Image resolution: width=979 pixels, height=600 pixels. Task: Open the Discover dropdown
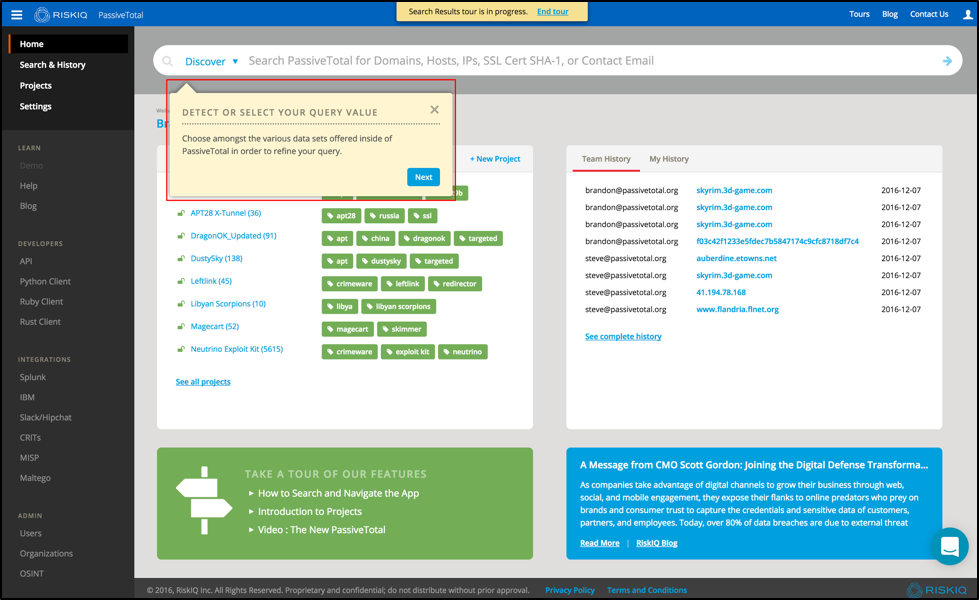click(211, 61)
